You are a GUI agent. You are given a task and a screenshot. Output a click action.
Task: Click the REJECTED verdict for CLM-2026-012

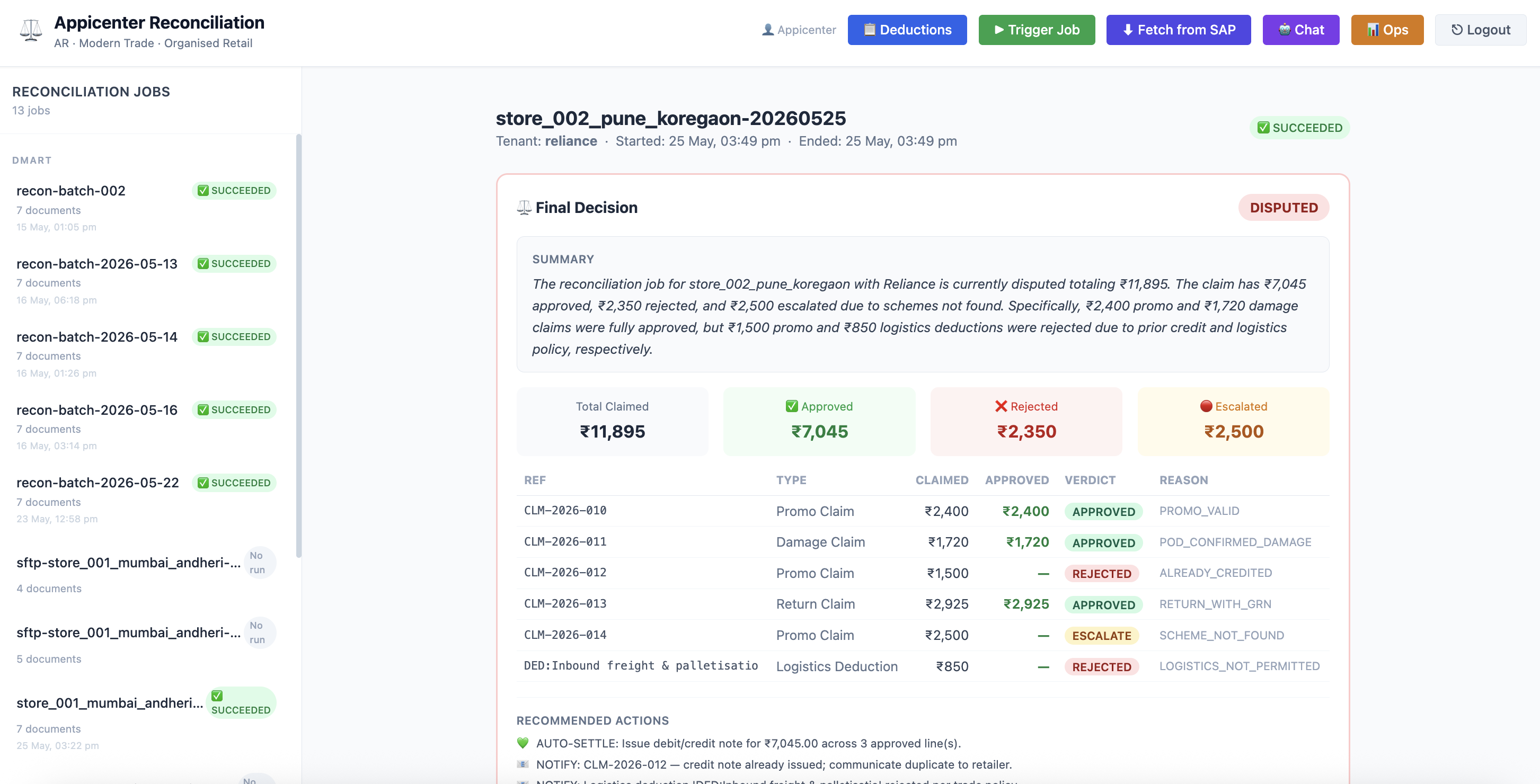pyautogui.click(x=1101, y=574)
